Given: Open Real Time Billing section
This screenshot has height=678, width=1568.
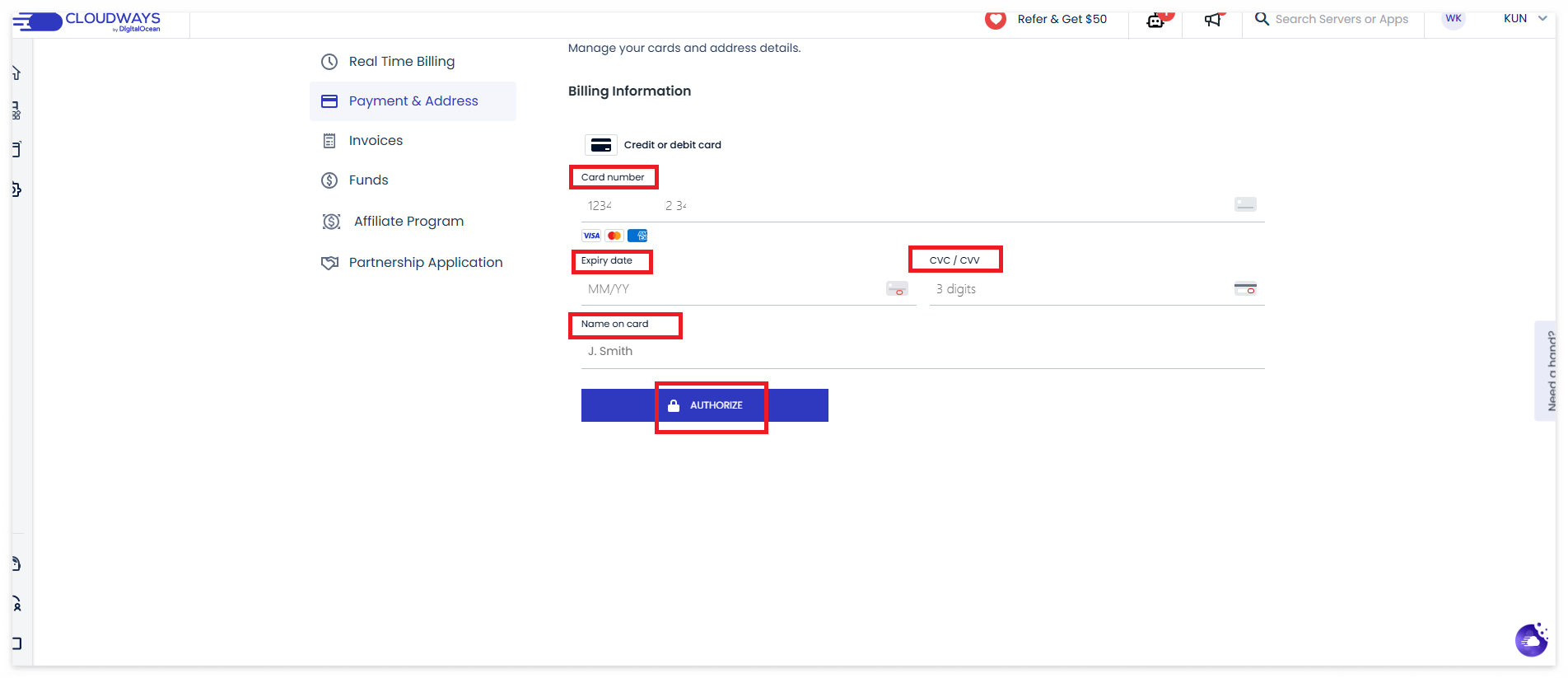Looking at the screenshot, I should click(x=401, y=62).
